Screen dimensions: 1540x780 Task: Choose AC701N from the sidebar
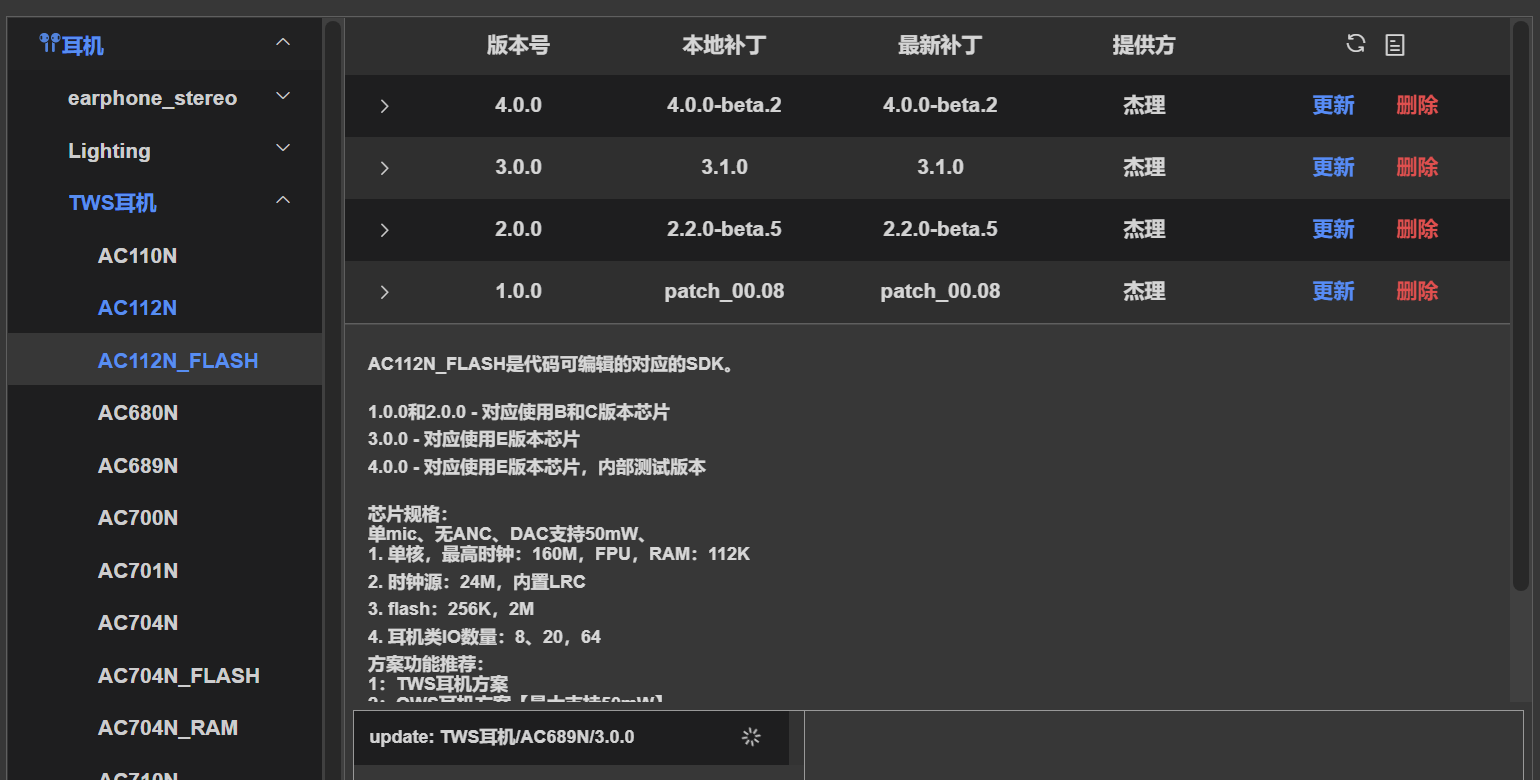138,571
